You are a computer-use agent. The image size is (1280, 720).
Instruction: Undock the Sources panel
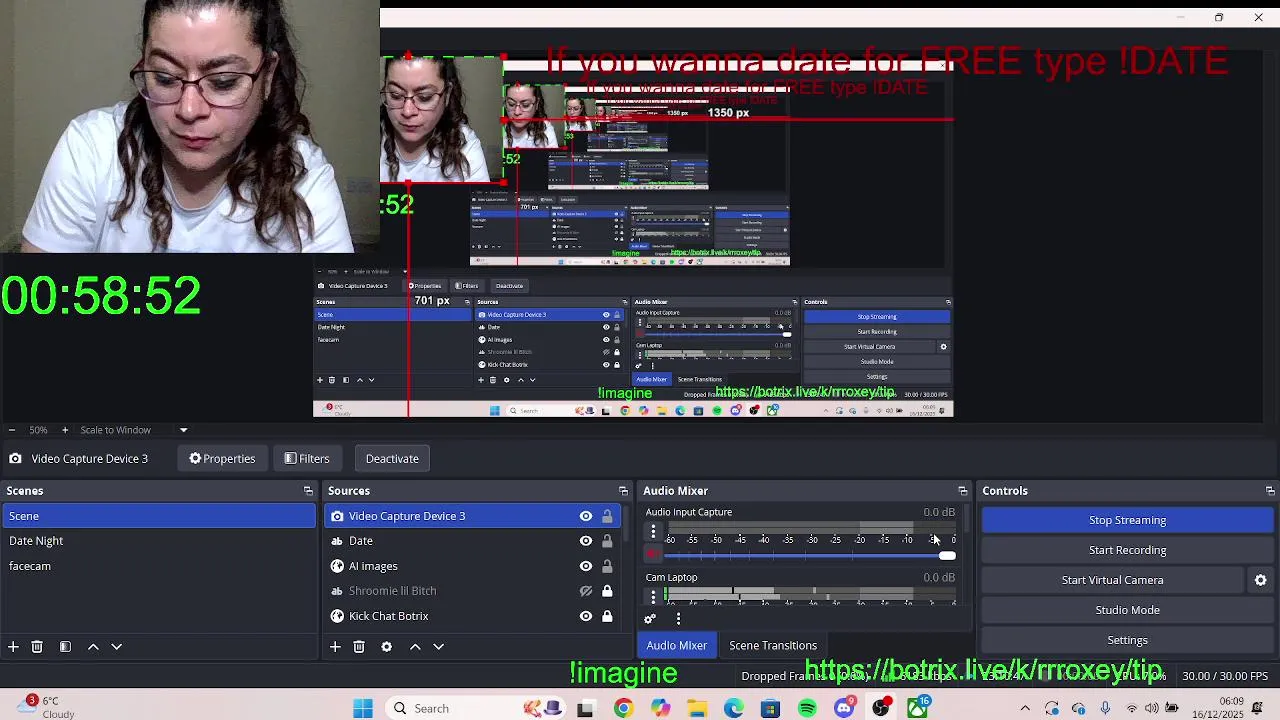(623, 491)
